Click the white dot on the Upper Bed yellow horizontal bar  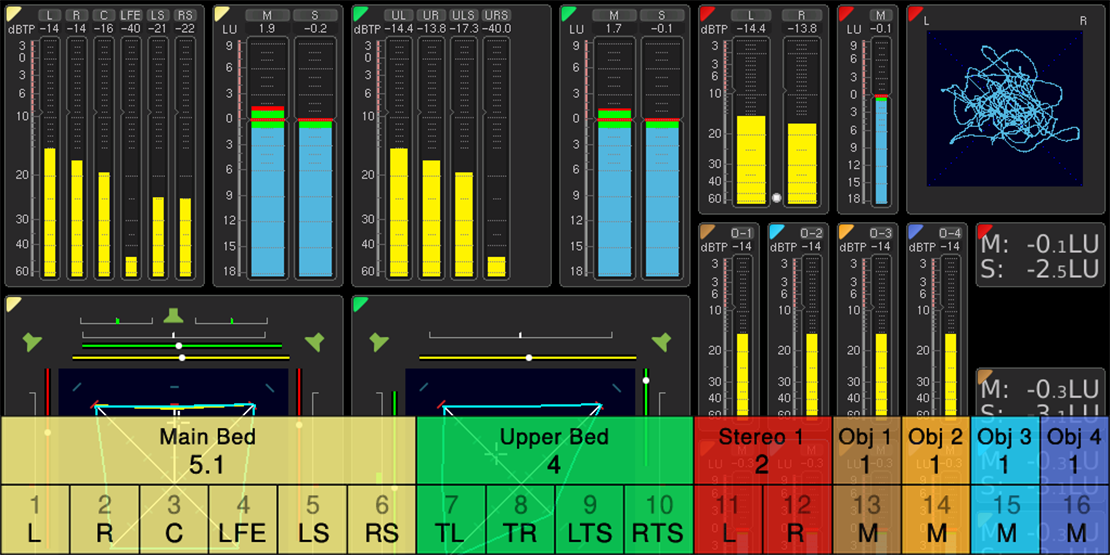tap(529, 357)
